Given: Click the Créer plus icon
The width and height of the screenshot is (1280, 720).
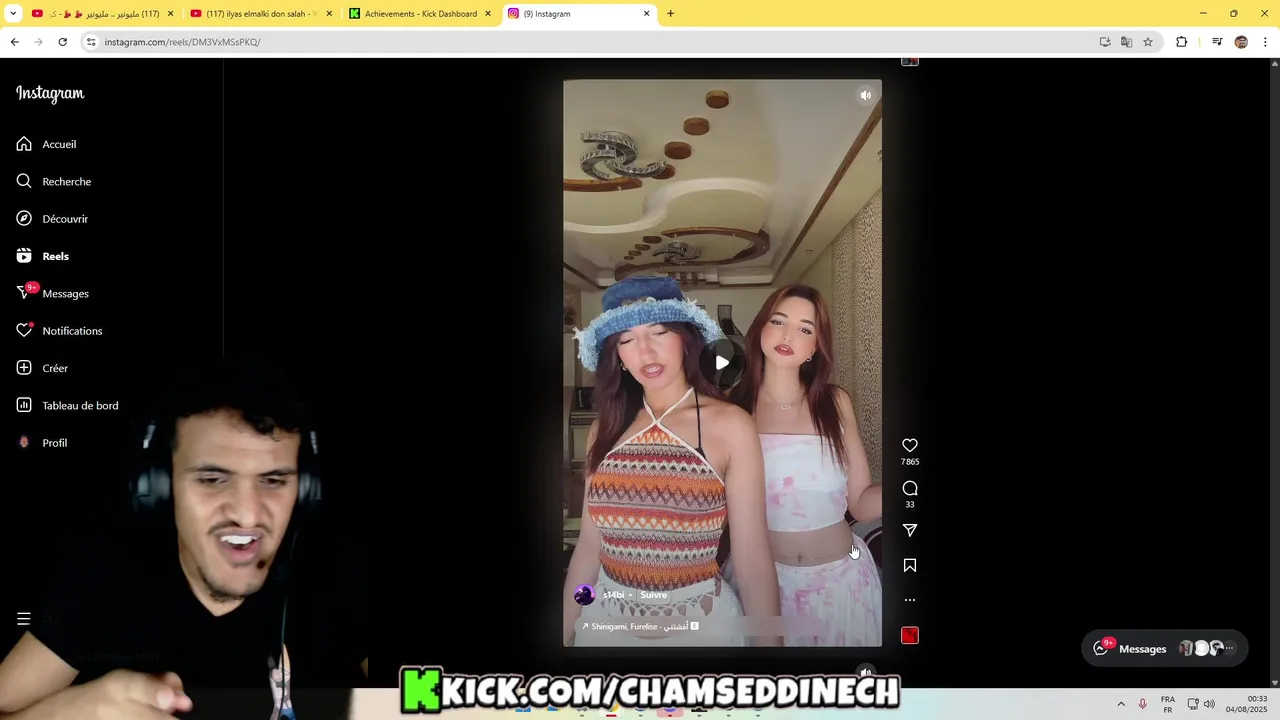Looking at the screenshot, I should point(24,368).
